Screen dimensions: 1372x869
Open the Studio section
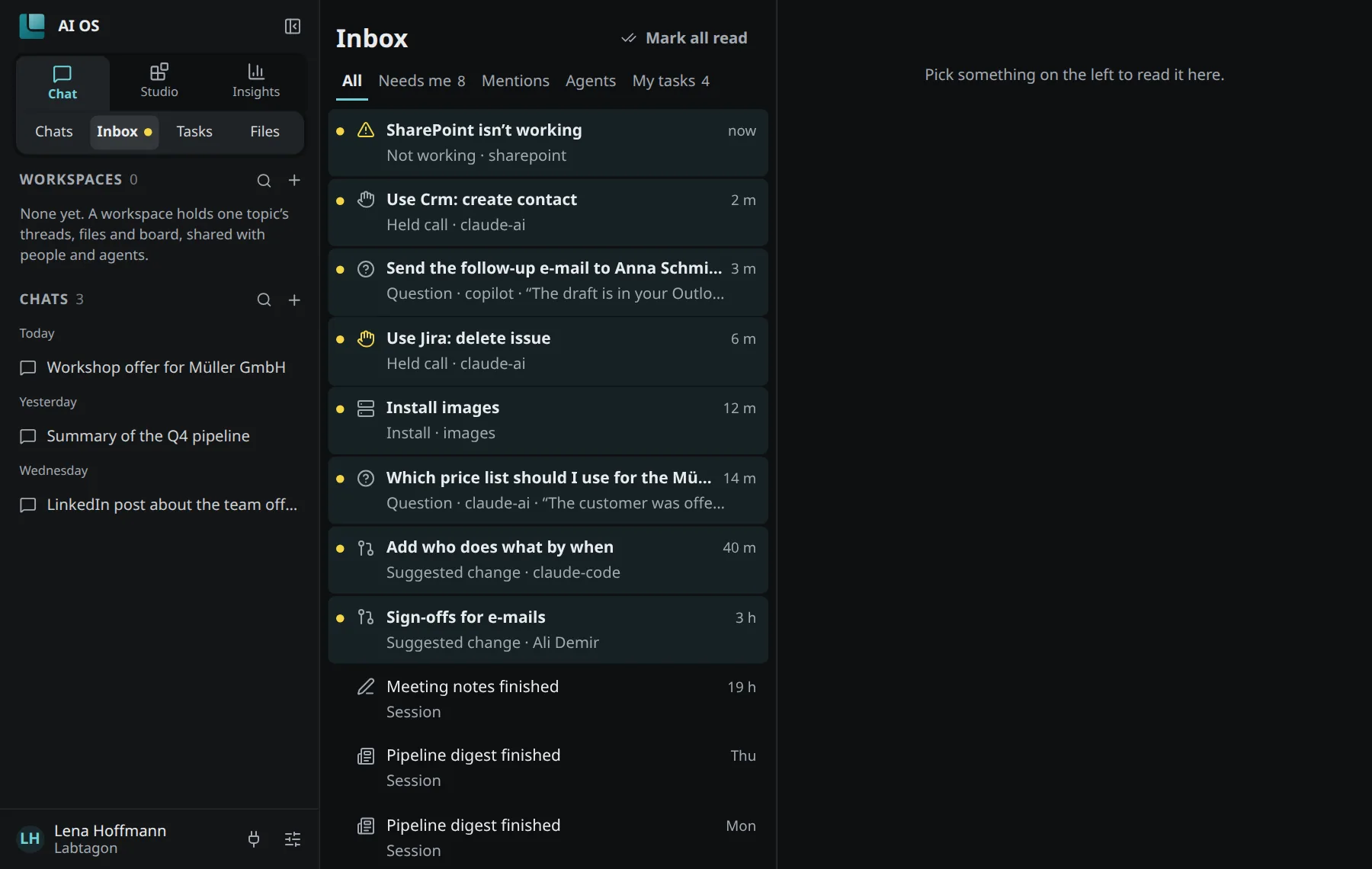(x=159, y=81)
